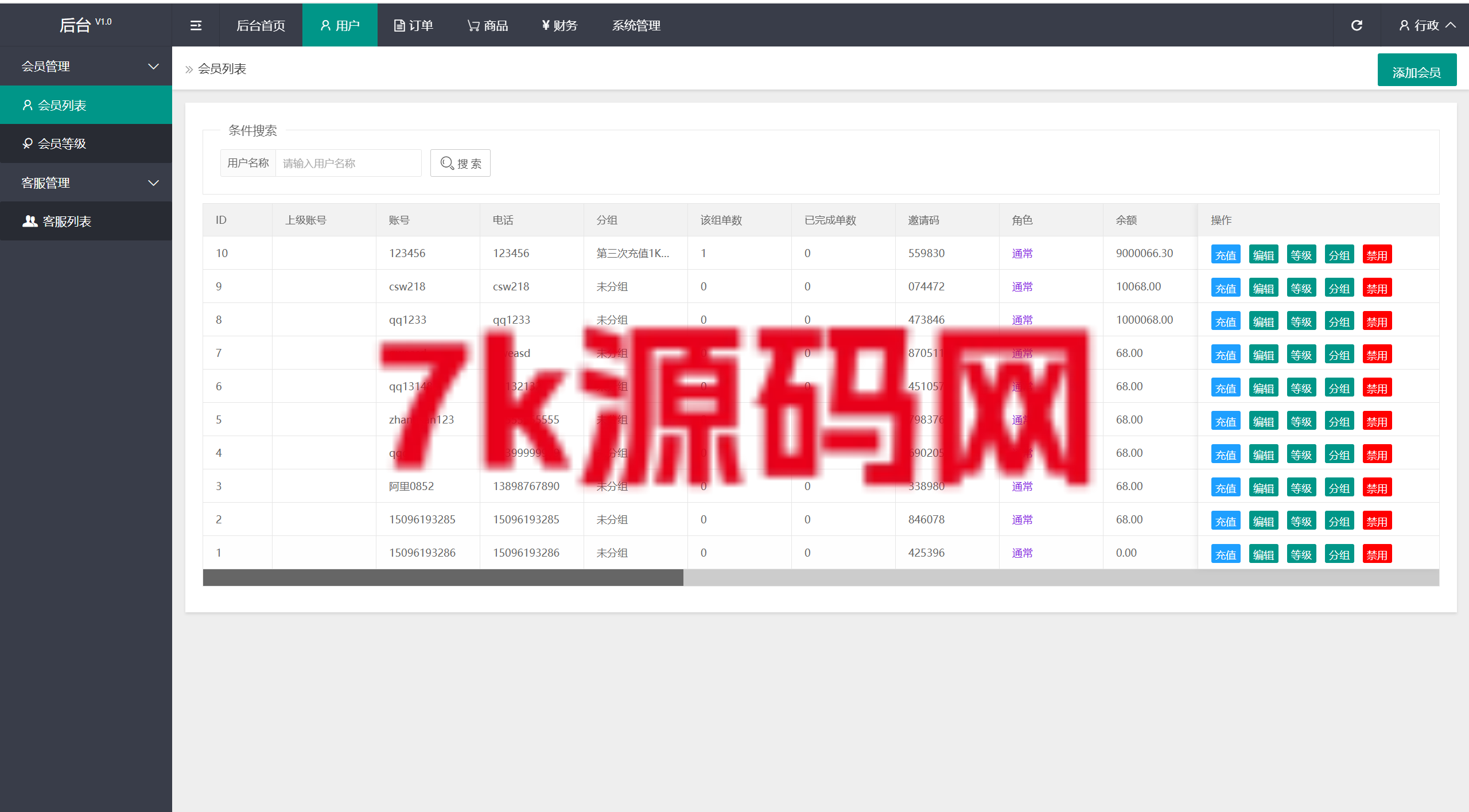The width and height of the screenshot is (1469, 812).
Task: Select the 用户 top navigation tab
Action: (x=340, y=25)
